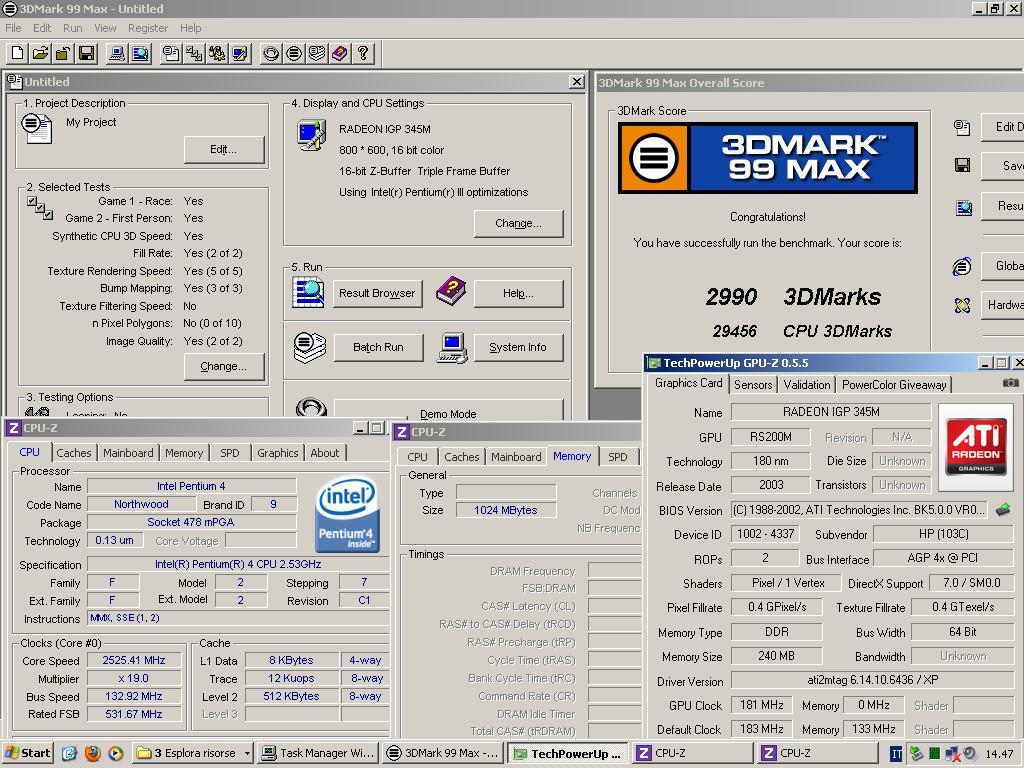Click Task Manager taskbar button
Viewport: 1024px width, 768px height.
319,753
